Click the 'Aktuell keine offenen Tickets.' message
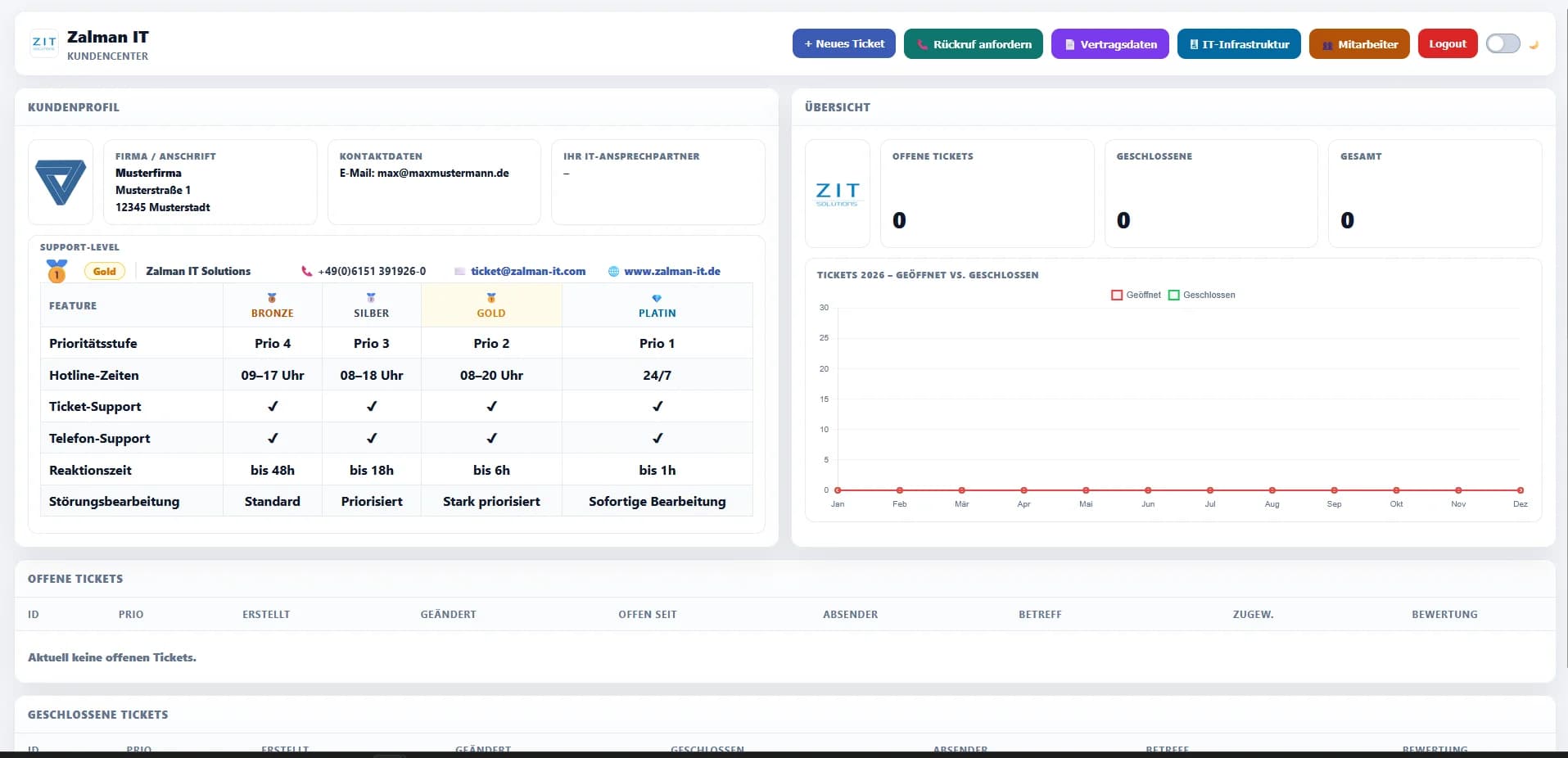The height and width of the screenshot is (758, 1568). 112,657
